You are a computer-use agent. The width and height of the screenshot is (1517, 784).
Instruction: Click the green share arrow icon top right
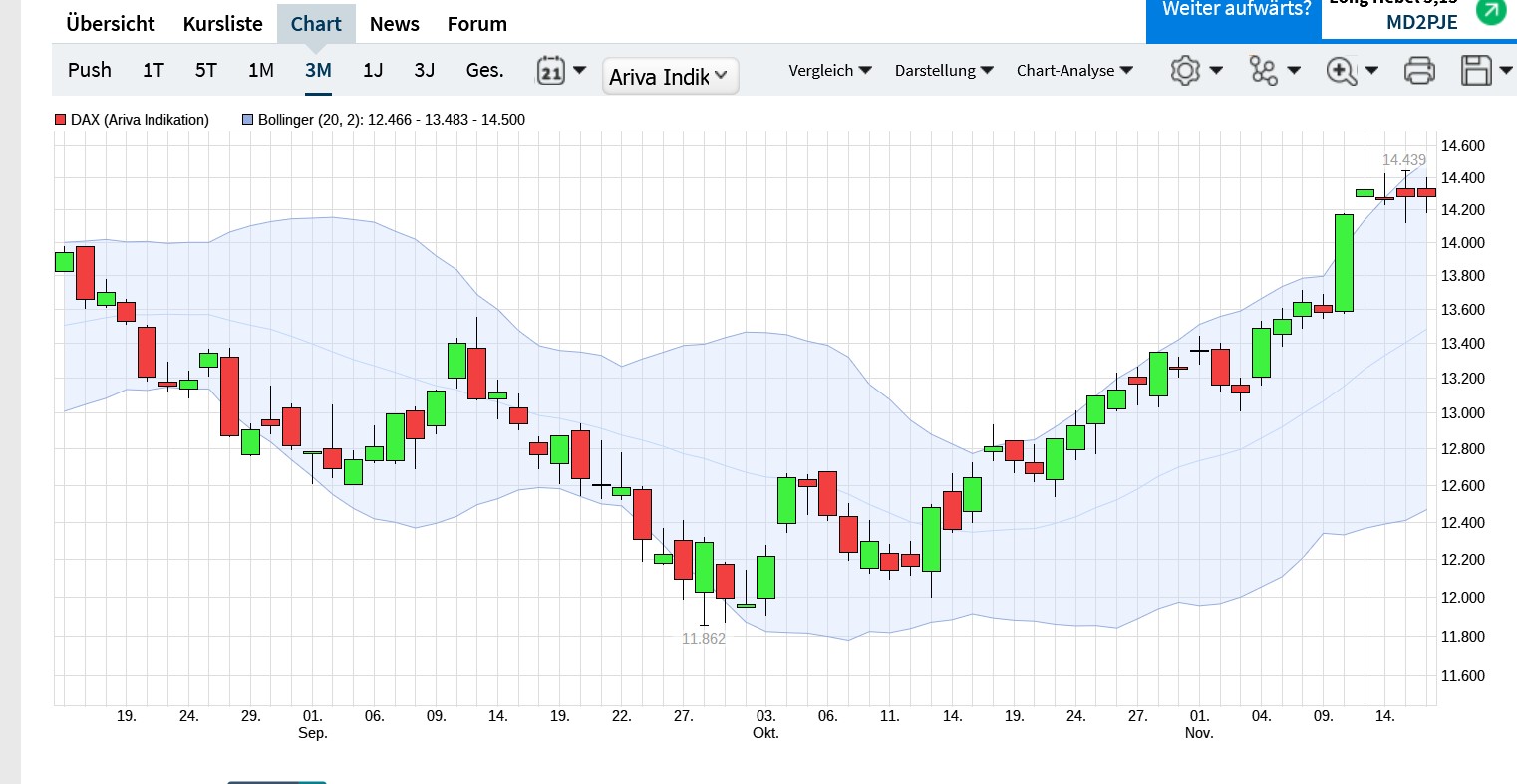coord(1491,14)
